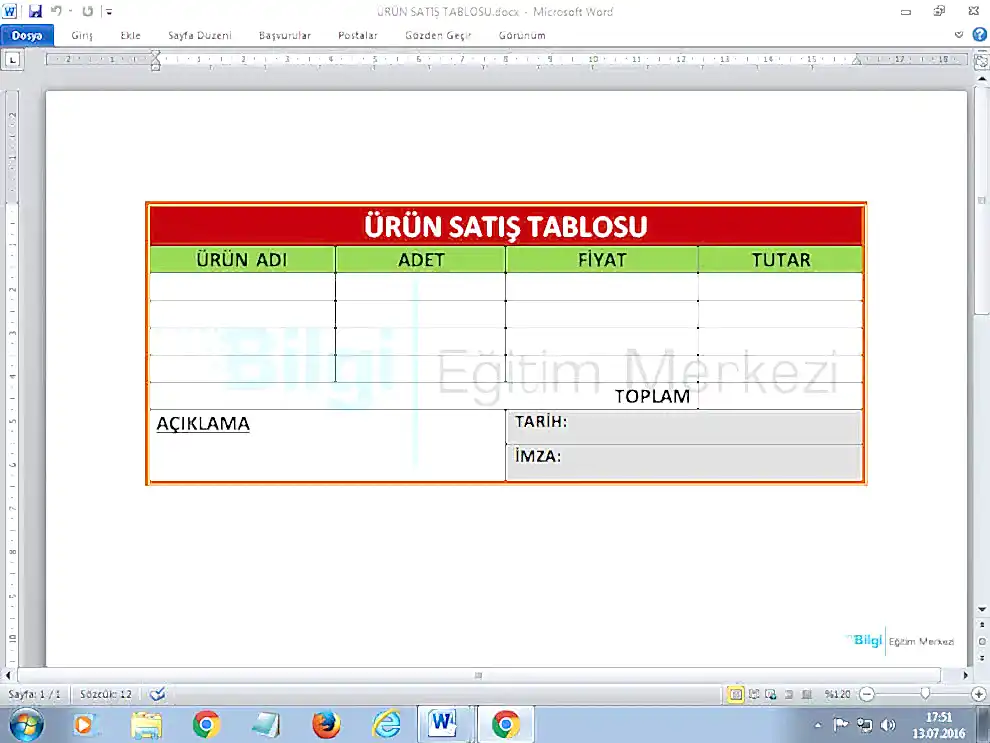The width and height of the screenshot is (990, 743).
Task: Click the %120 zoom level button
Action: pyautogui.click(x=837, y=694)
